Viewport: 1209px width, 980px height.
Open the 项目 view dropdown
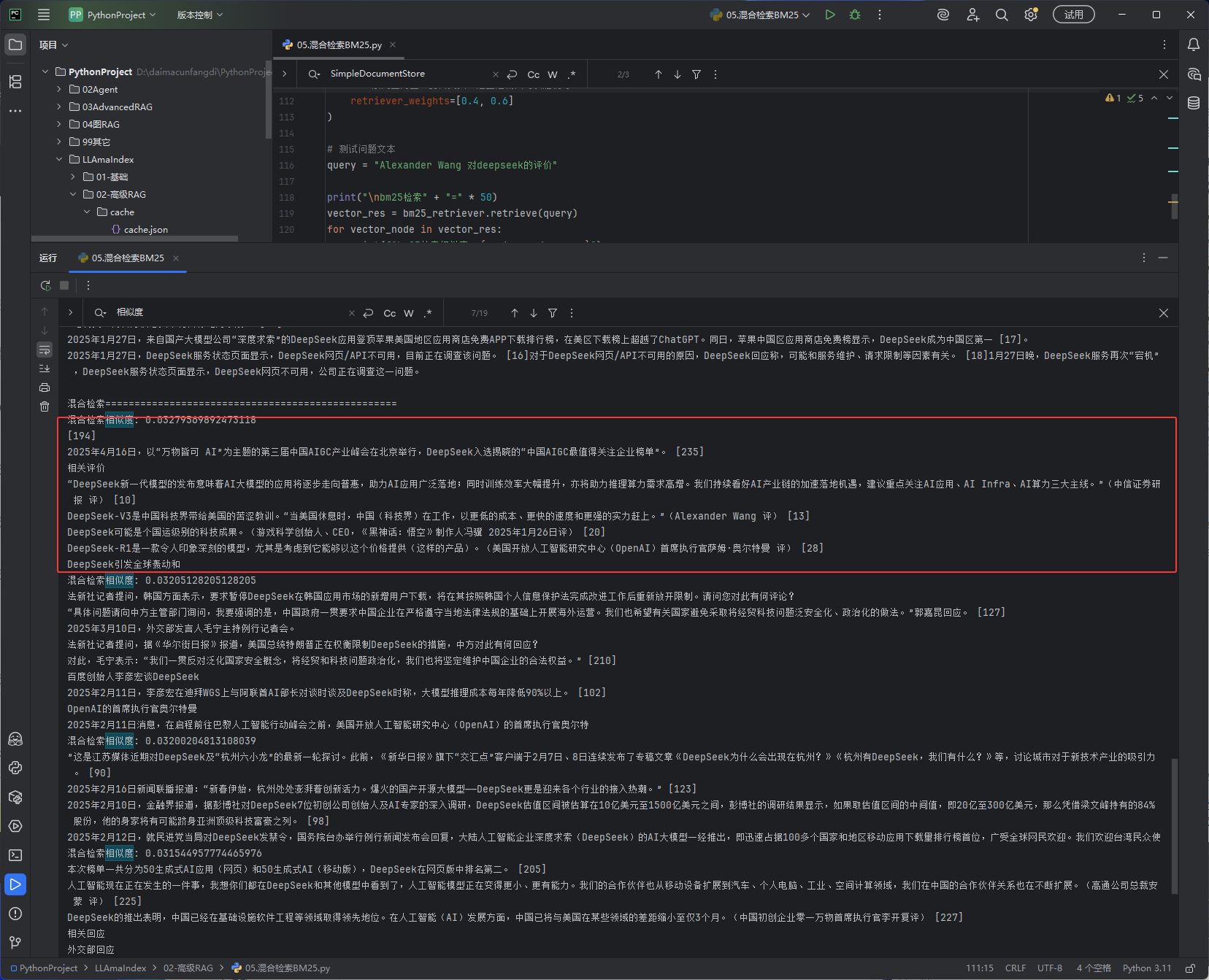tap(54, 45)
